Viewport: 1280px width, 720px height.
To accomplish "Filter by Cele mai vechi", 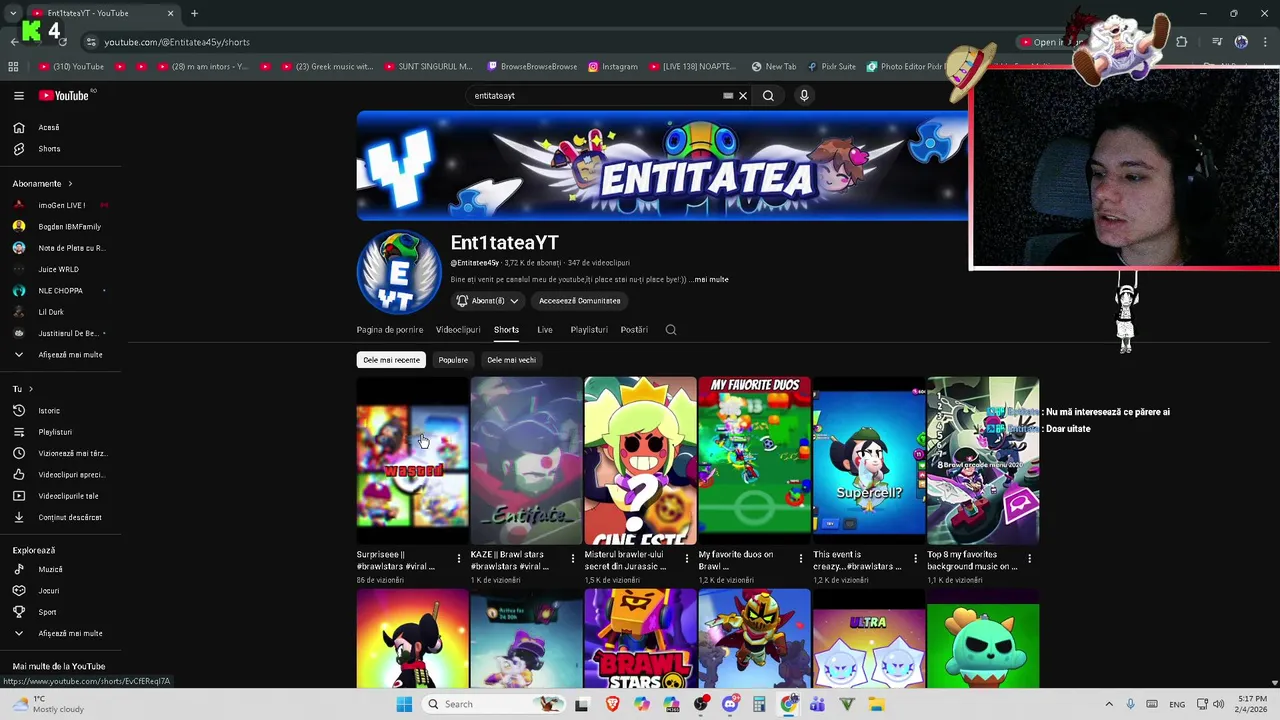I will [x=511, y=360].
